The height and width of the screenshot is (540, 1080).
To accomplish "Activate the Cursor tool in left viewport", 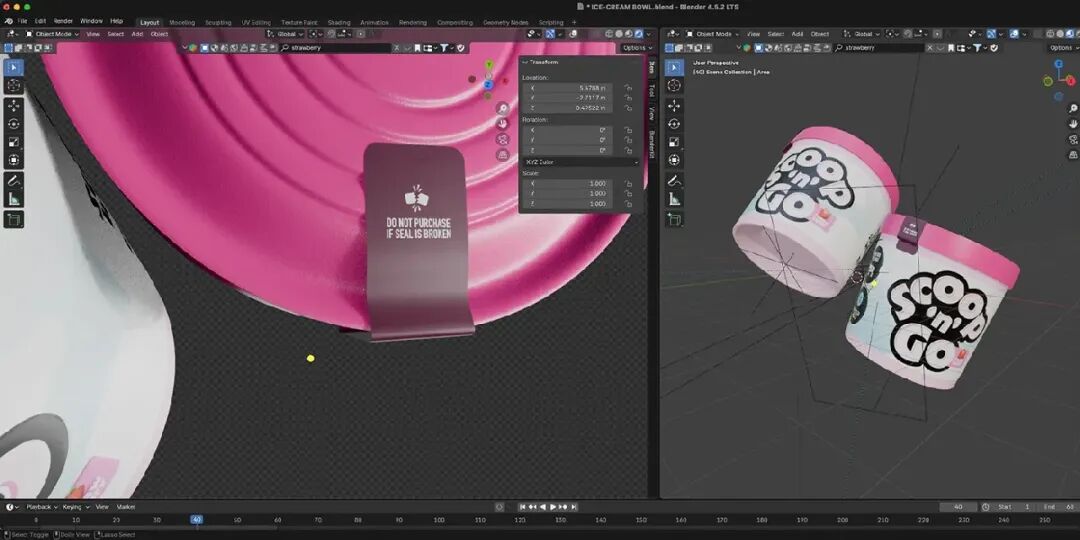I will pos(14,86).
